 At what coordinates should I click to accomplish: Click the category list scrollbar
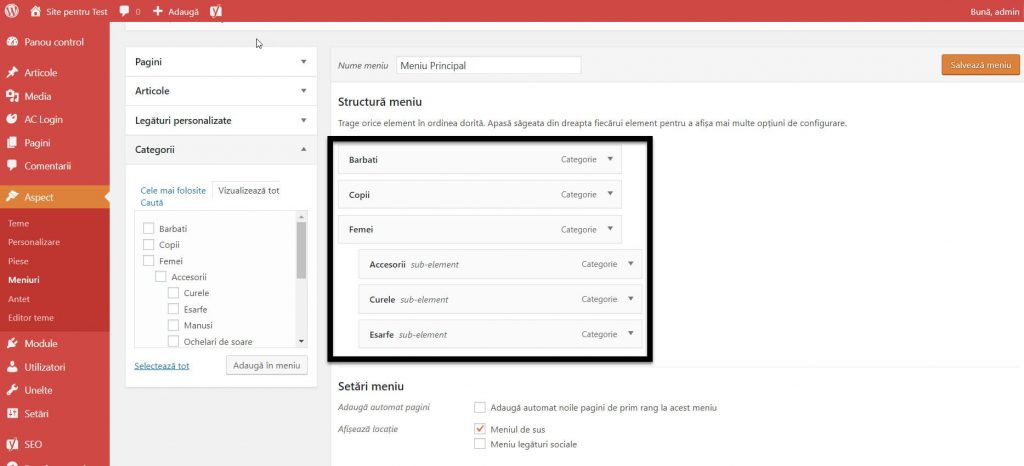tap(301, 250)
